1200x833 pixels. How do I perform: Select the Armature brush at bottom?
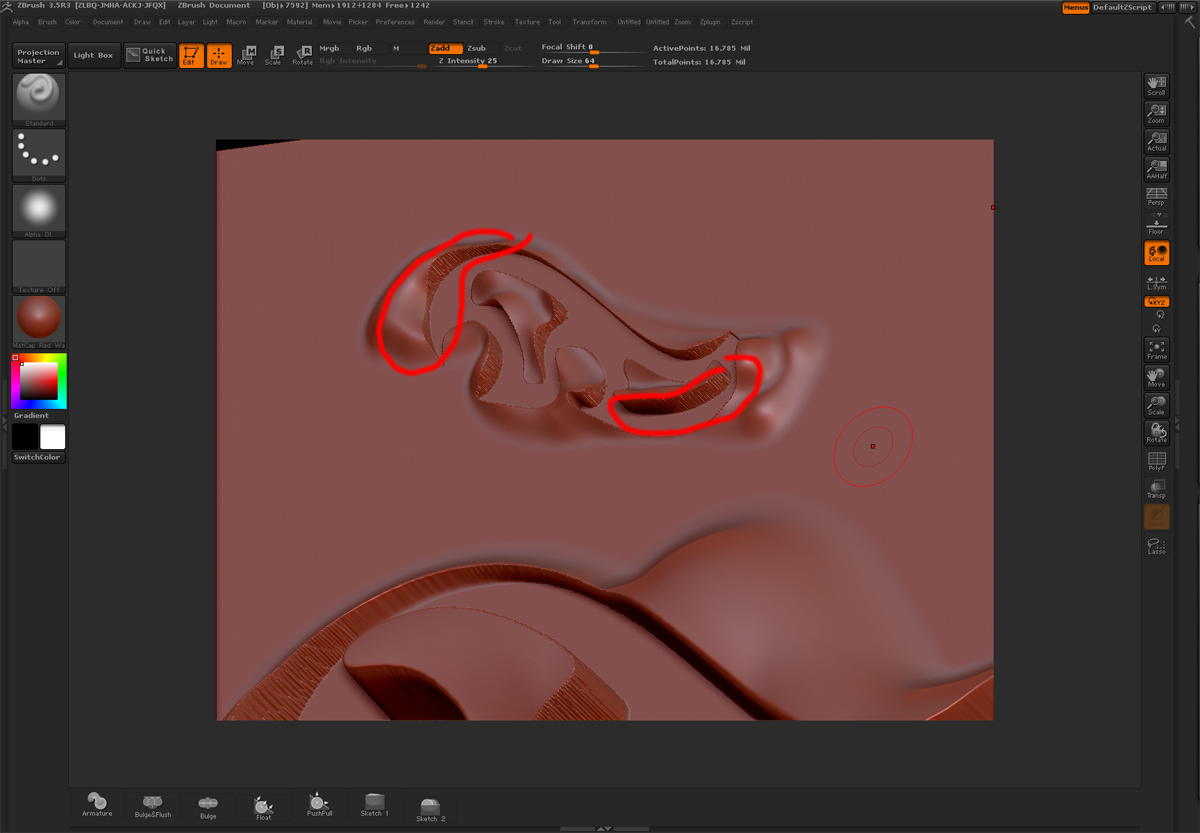click(x=97, y=805)
